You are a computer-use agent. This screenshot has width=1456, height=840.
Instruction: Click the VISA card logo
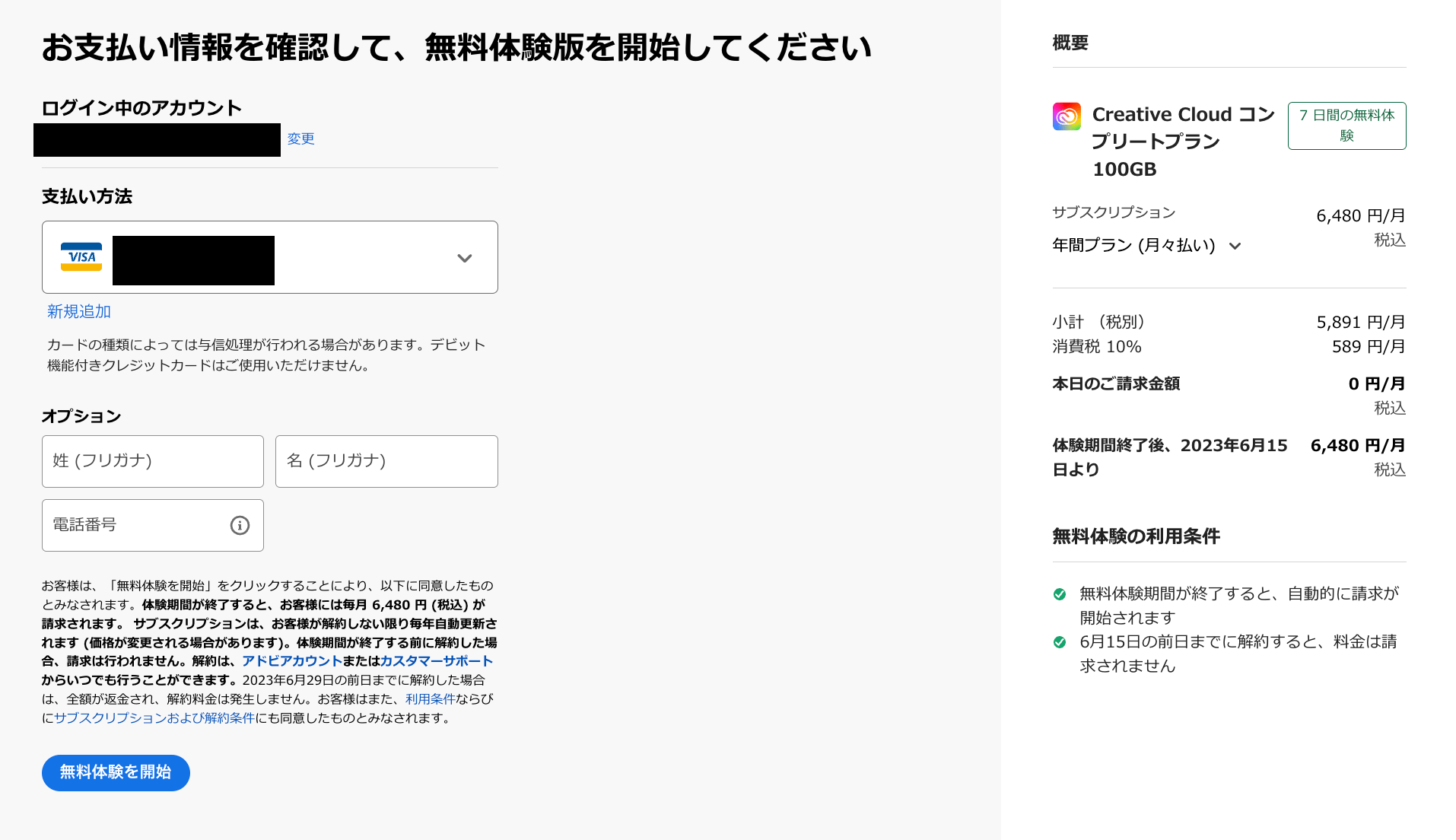81,257
